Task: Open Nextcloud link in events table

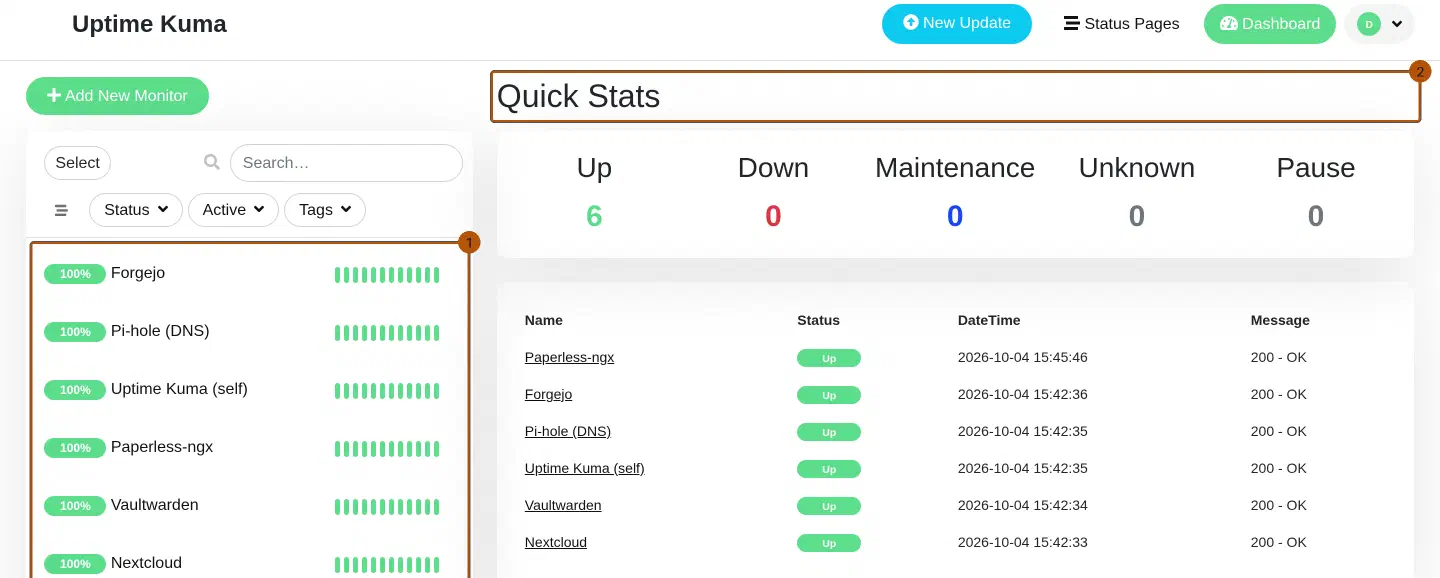Action: coord(555,542)
